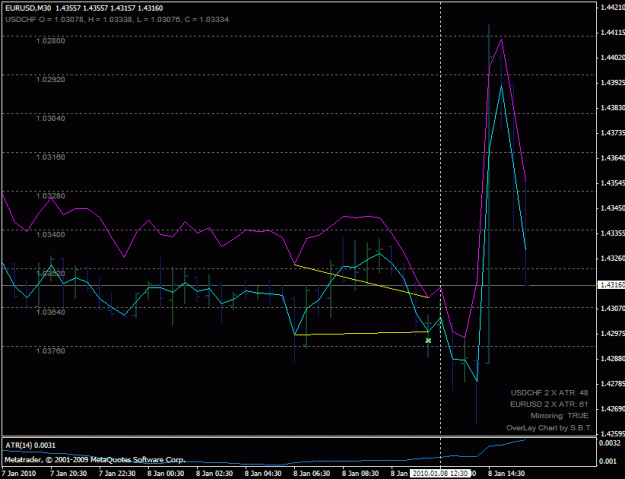Click price scale value 1.42975
625x479 pixels.
613,334
